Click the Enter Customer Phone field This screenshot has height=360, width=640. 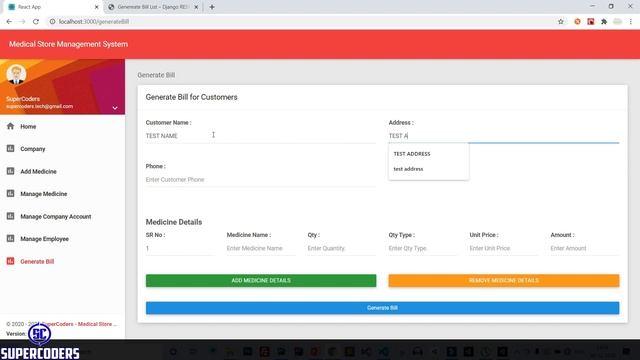pos(260,180)
